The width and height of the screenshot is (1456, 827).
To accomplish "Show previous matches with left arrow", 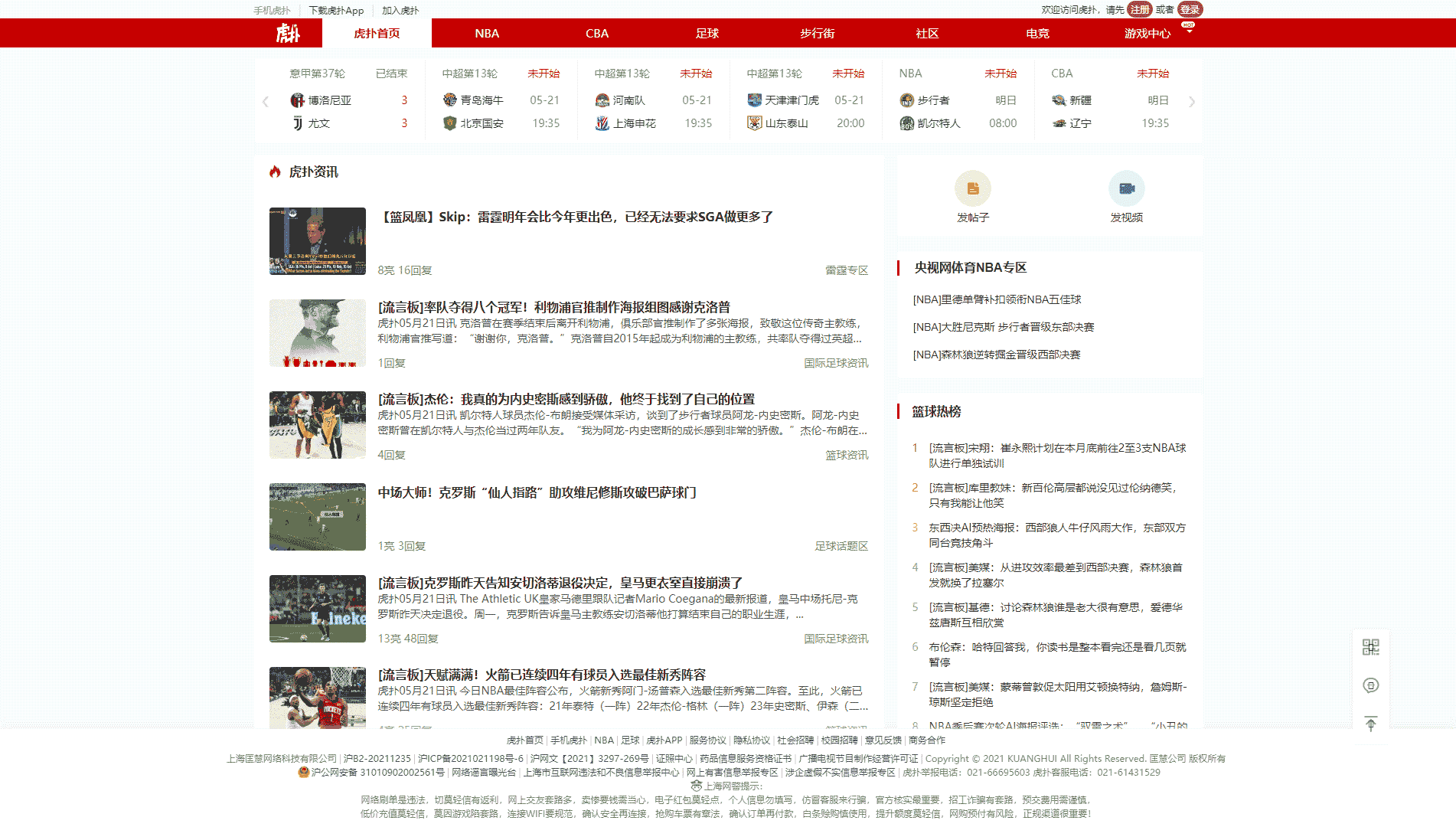I will (x=266, y=101).
